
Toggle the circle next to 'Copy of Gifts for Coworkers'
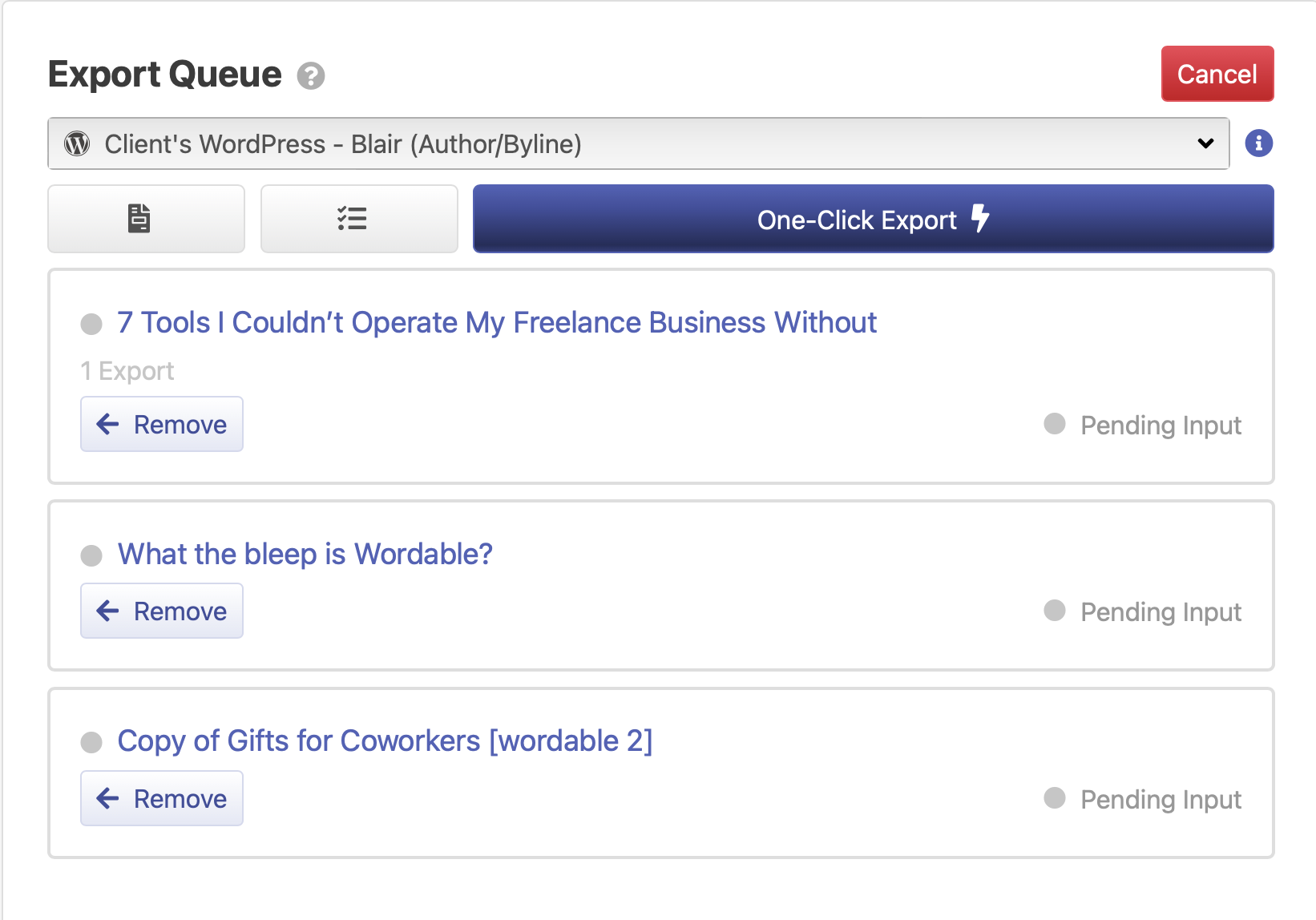pos(91,741)
